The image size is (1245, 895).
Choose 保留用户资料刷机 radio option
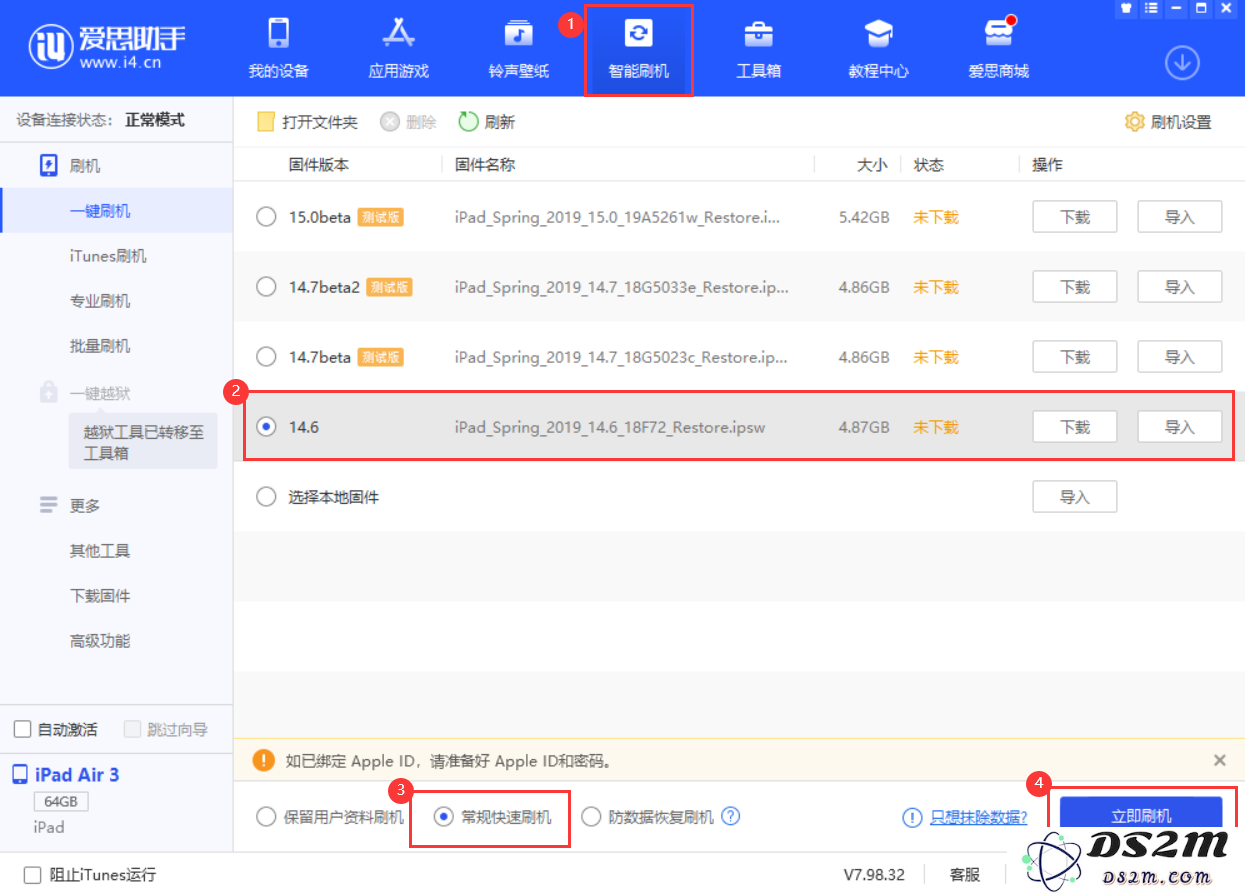click(x=266, y=817)
